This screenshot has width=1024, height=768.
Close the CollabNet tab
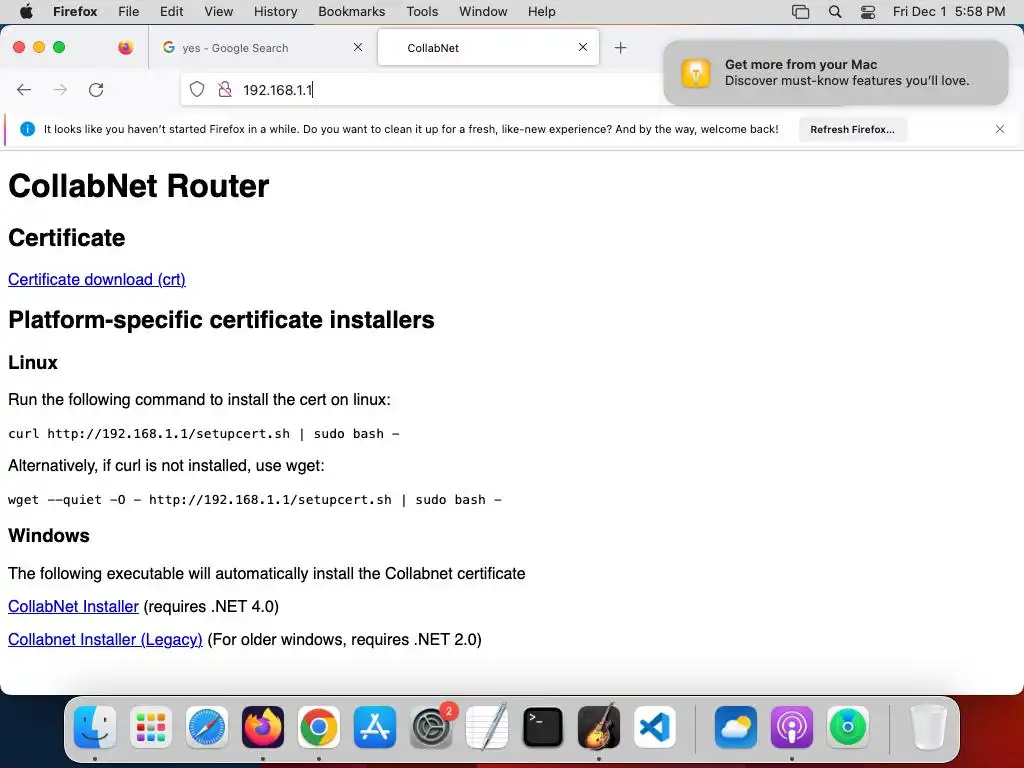(583, 47)
